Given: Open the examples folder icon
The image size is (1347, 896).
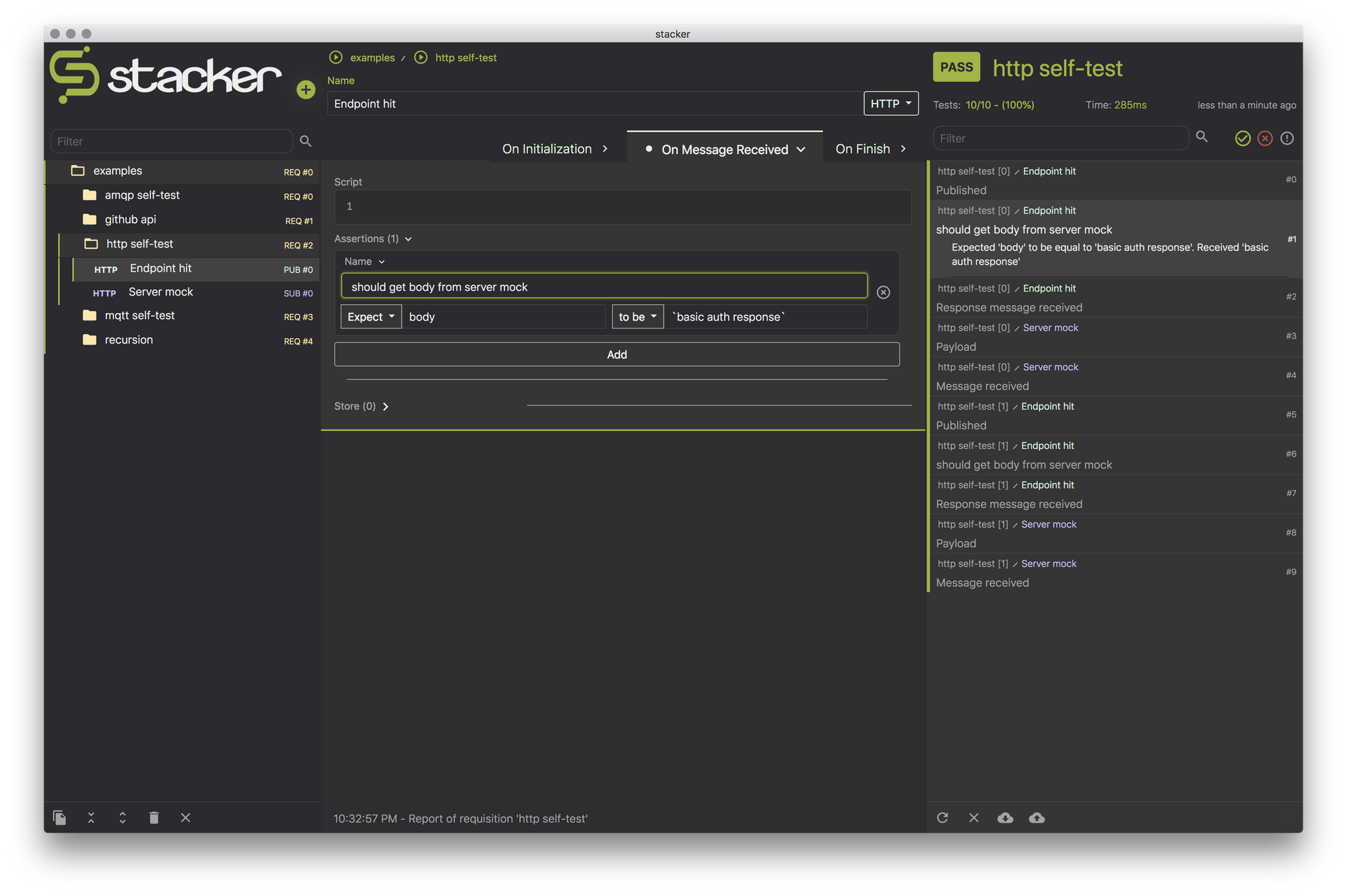Looking at the screenshot, I should (78, 170).
